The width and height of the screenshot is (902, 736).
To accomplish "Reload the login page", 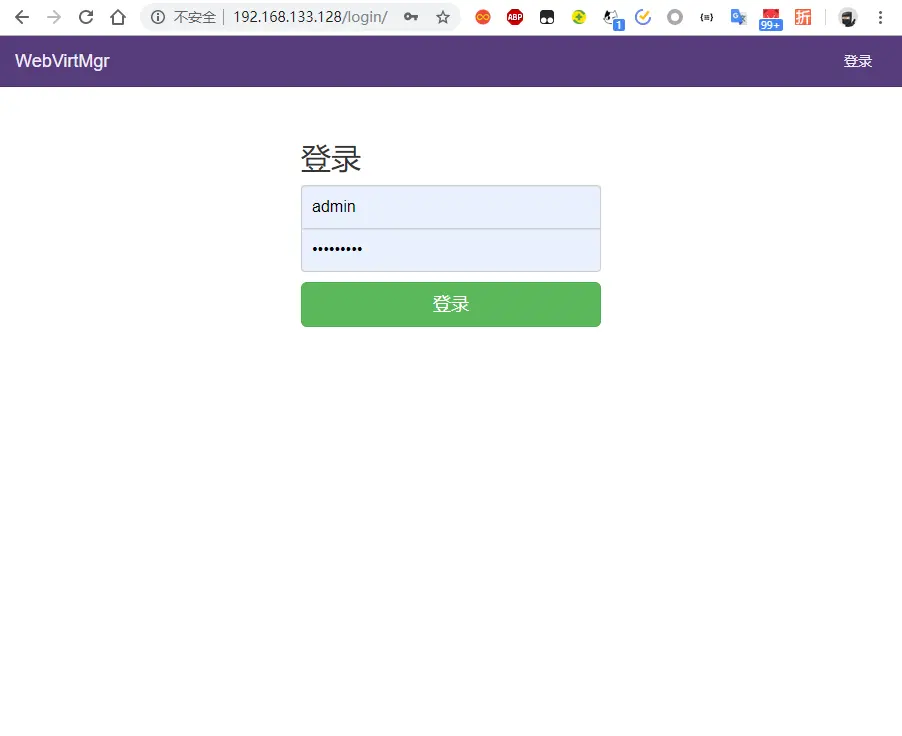I will [x=86, y=17].
